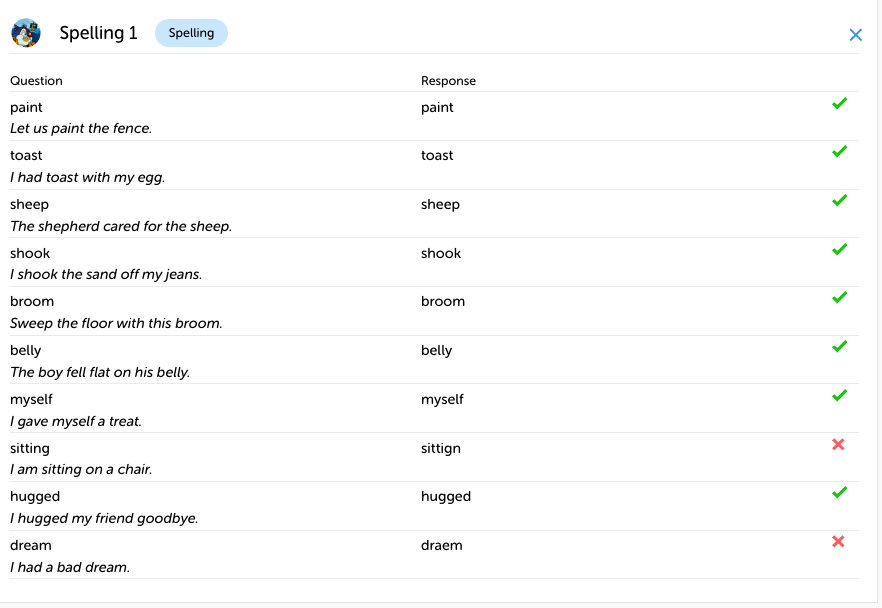Screen dimensions: 882x608
Task: Click the sentence 'I had a bad dream.'
Action: point(70,567)
